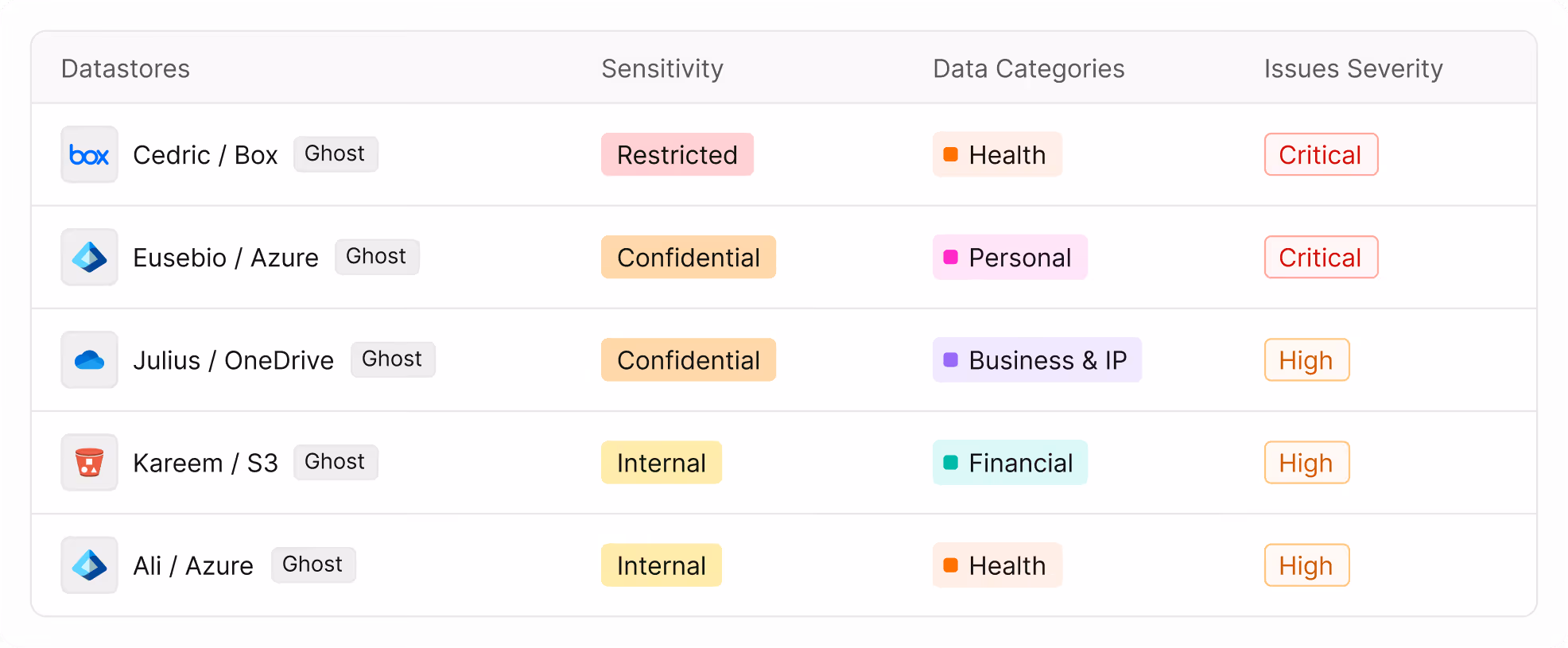Select the Ghost tag next to Eusebio / Azure

tap(376, 257)
